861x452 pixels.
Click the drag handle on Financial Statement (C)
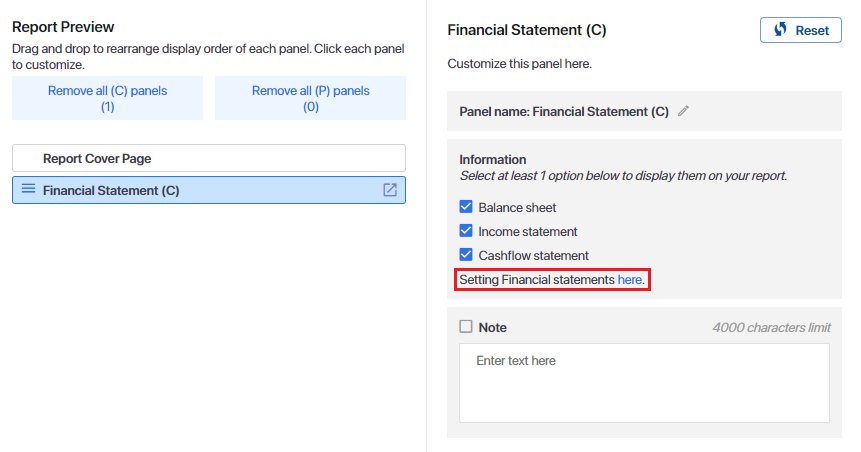[28, 189]
